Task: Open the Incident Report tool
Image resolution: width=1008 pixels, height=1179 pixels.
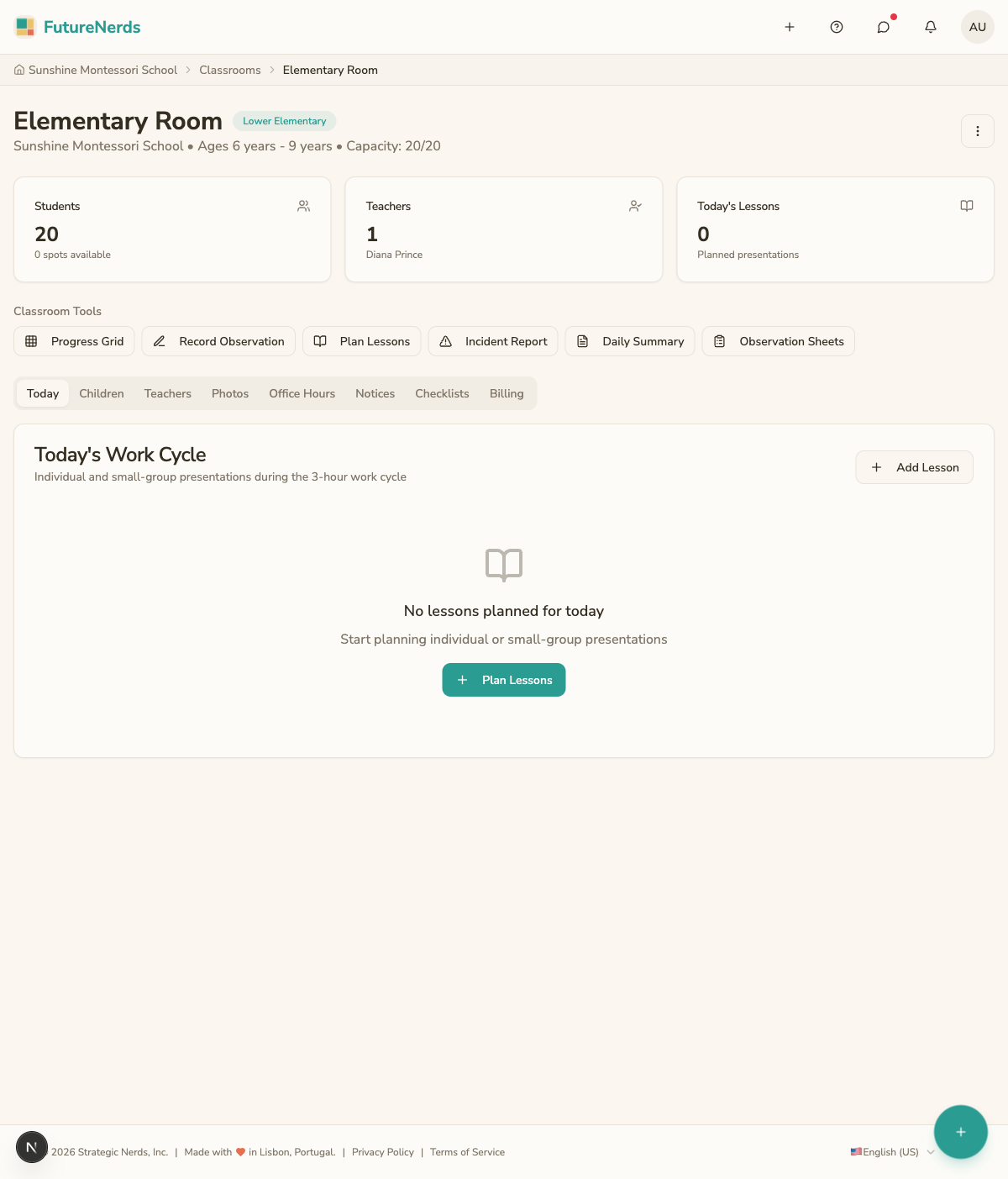Action: pos(493,341)
